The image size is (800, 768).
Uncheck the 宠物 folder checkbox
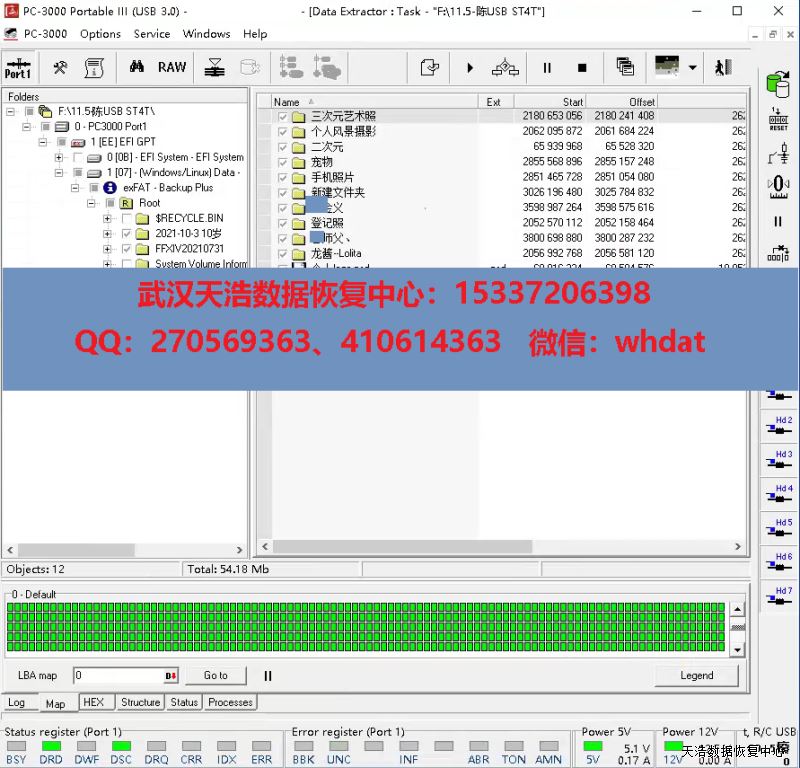click(283, 162)
